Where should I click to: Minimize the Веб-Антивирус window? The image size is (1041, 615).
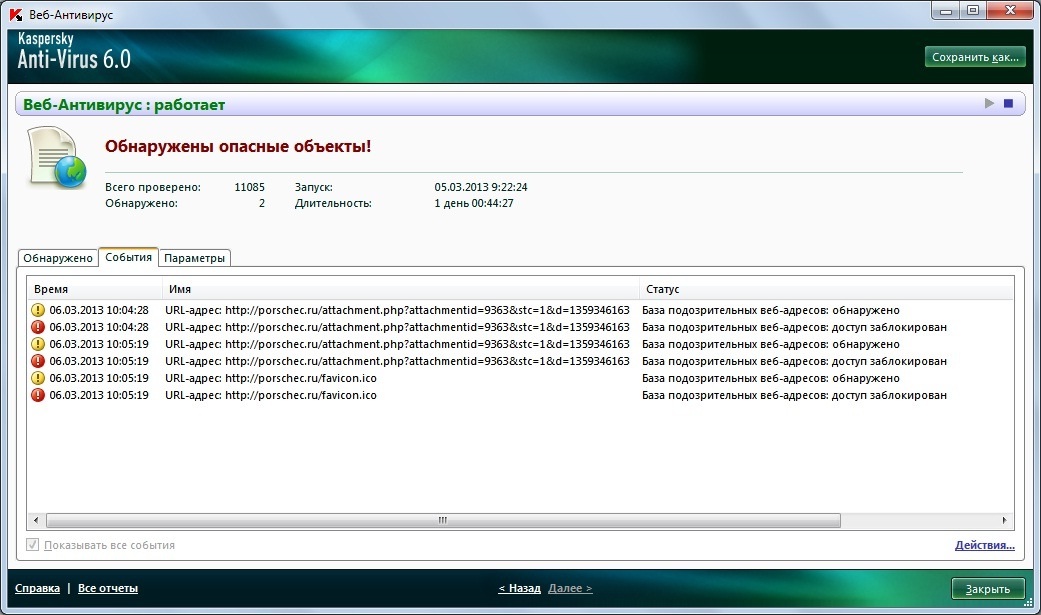coord(946,11)
